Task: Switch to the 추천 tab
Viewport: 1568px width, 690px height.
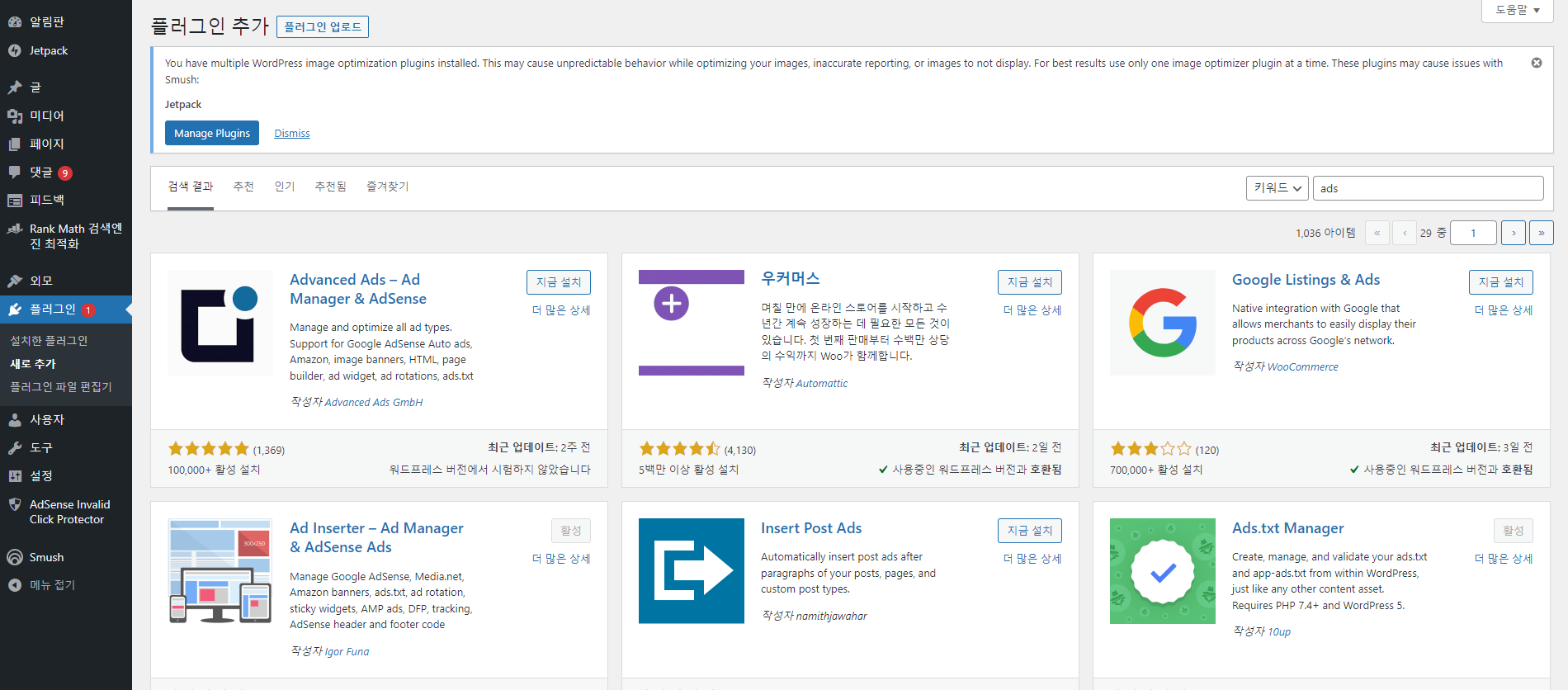Action: coord(243,187)
